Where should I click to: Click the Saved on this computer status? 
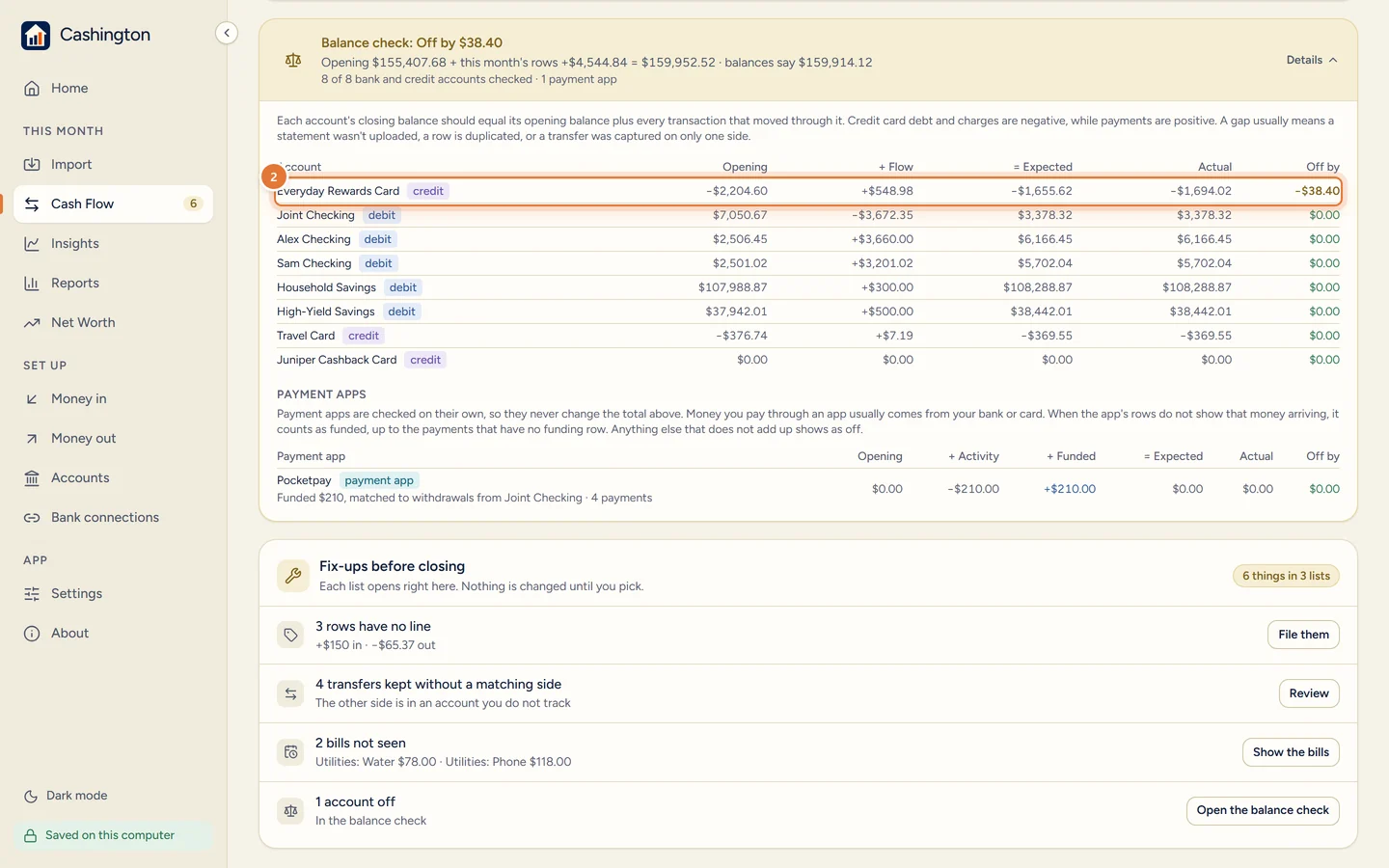click(x=113, y=835)
